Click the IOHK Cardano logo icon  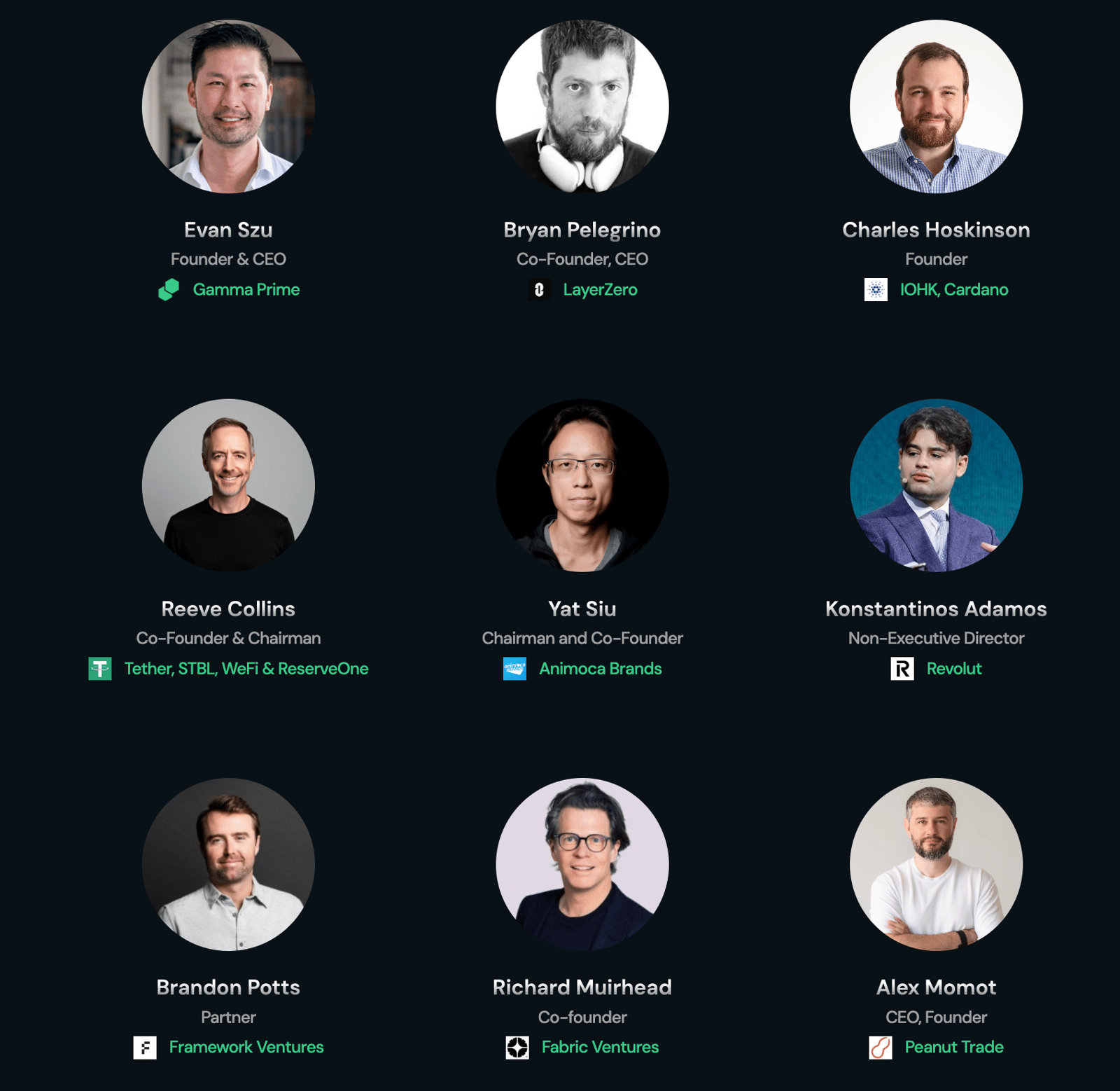pyautogui.click(x=876, y=289)
